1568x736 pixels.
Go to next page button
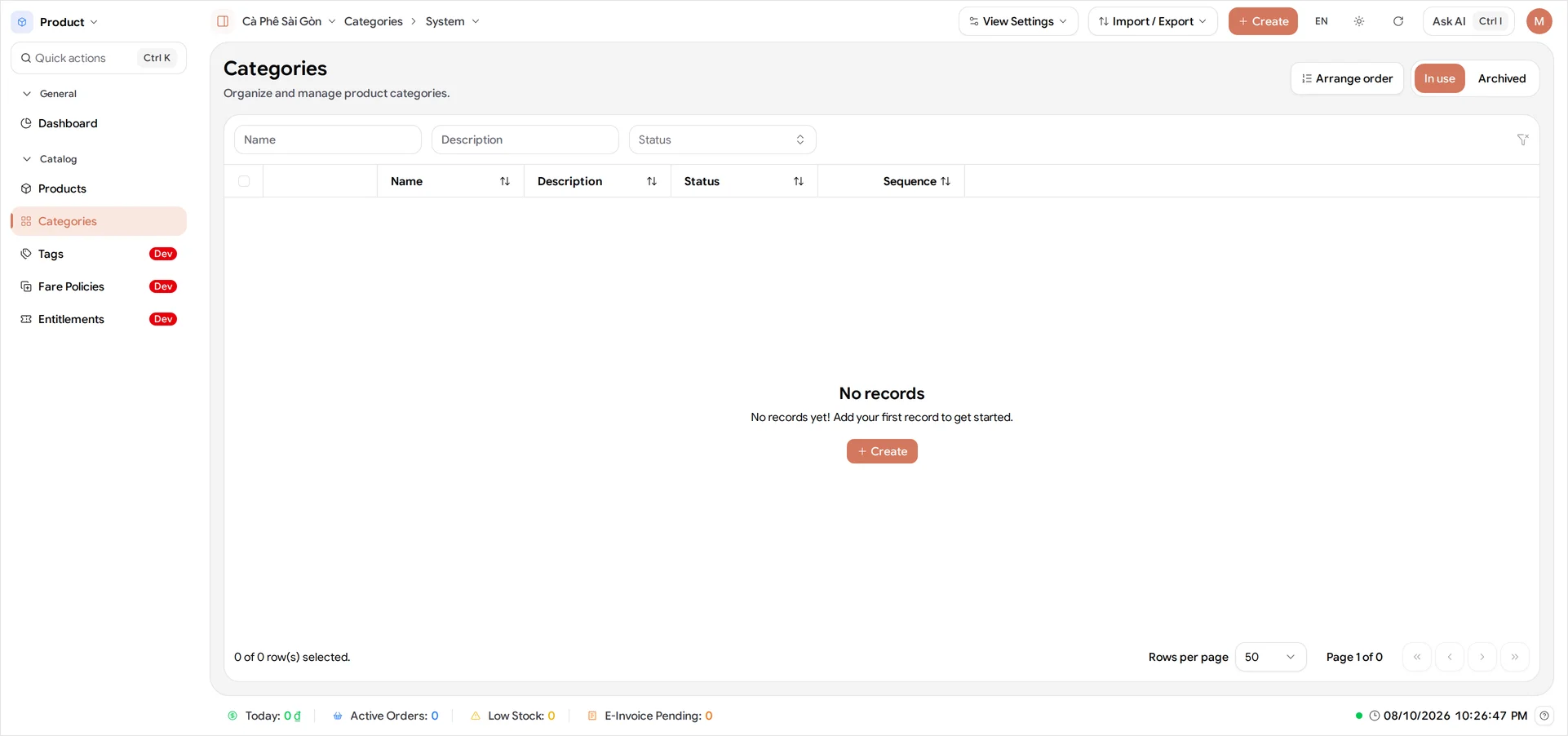[1482, 657]
